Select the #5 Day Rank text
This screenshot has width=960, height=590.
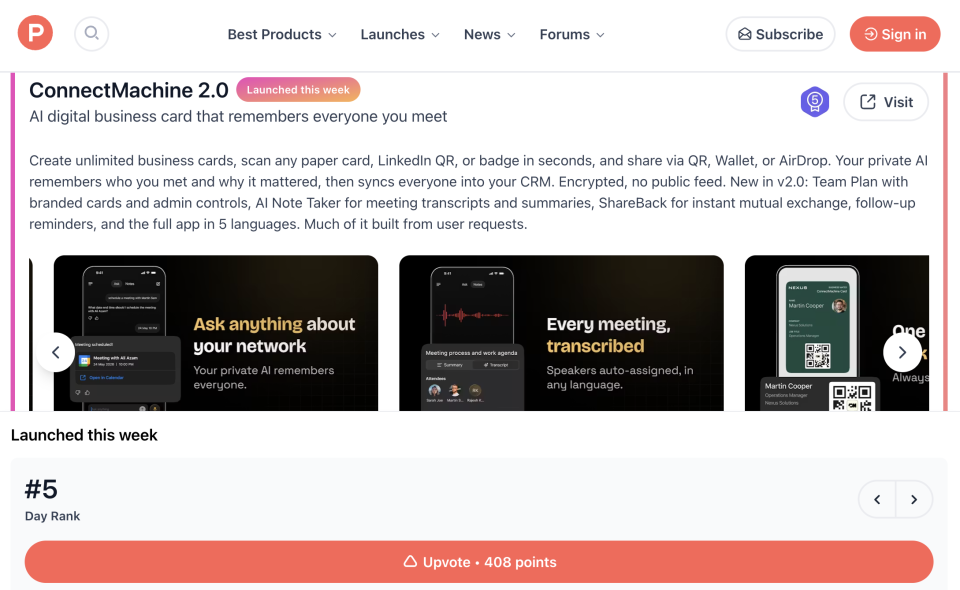click(52, 499)
